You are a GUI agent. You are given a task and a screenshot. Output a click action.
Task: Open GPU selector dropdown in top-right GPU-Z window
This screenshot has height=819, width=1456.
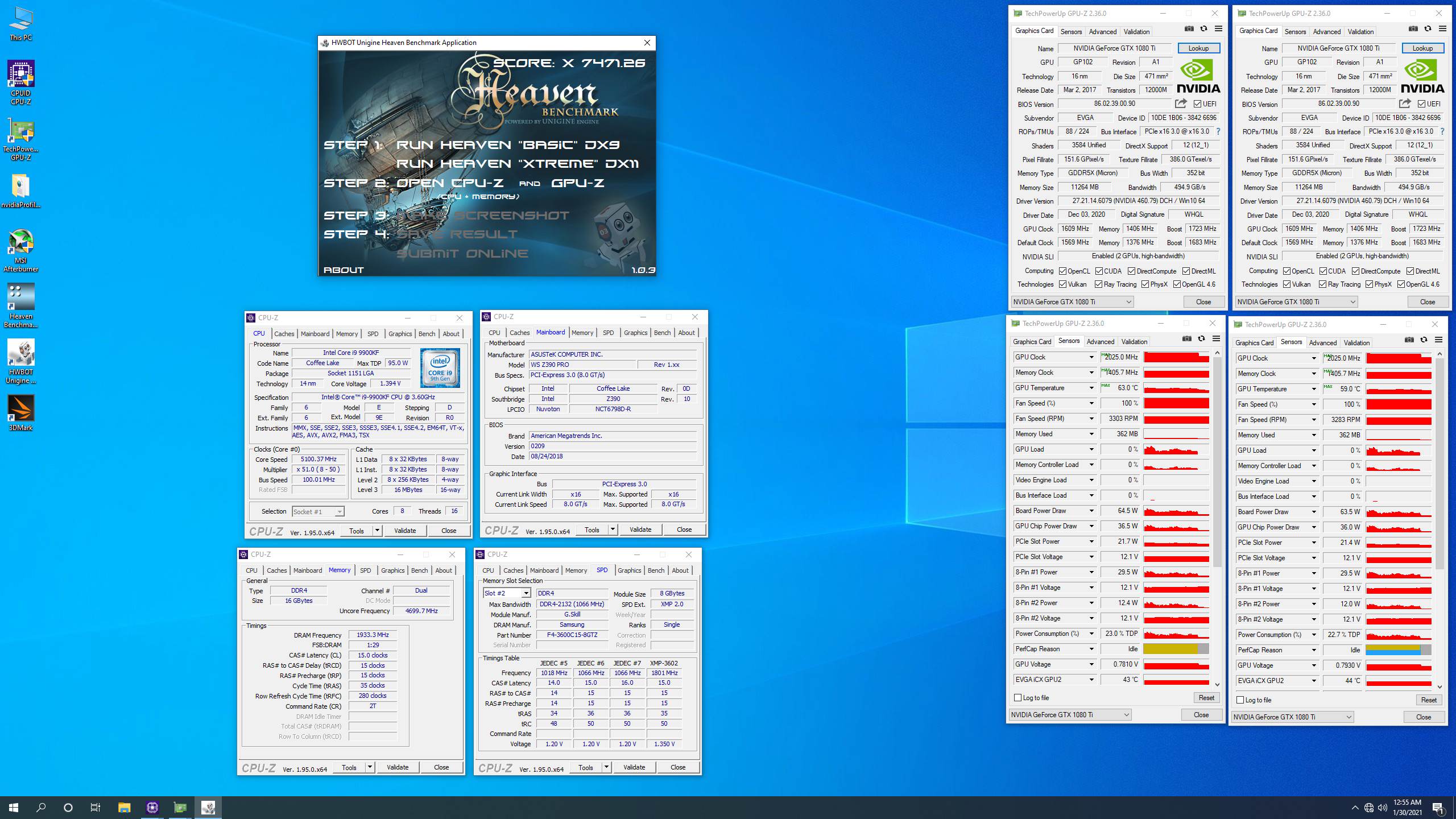(1296, 302)
